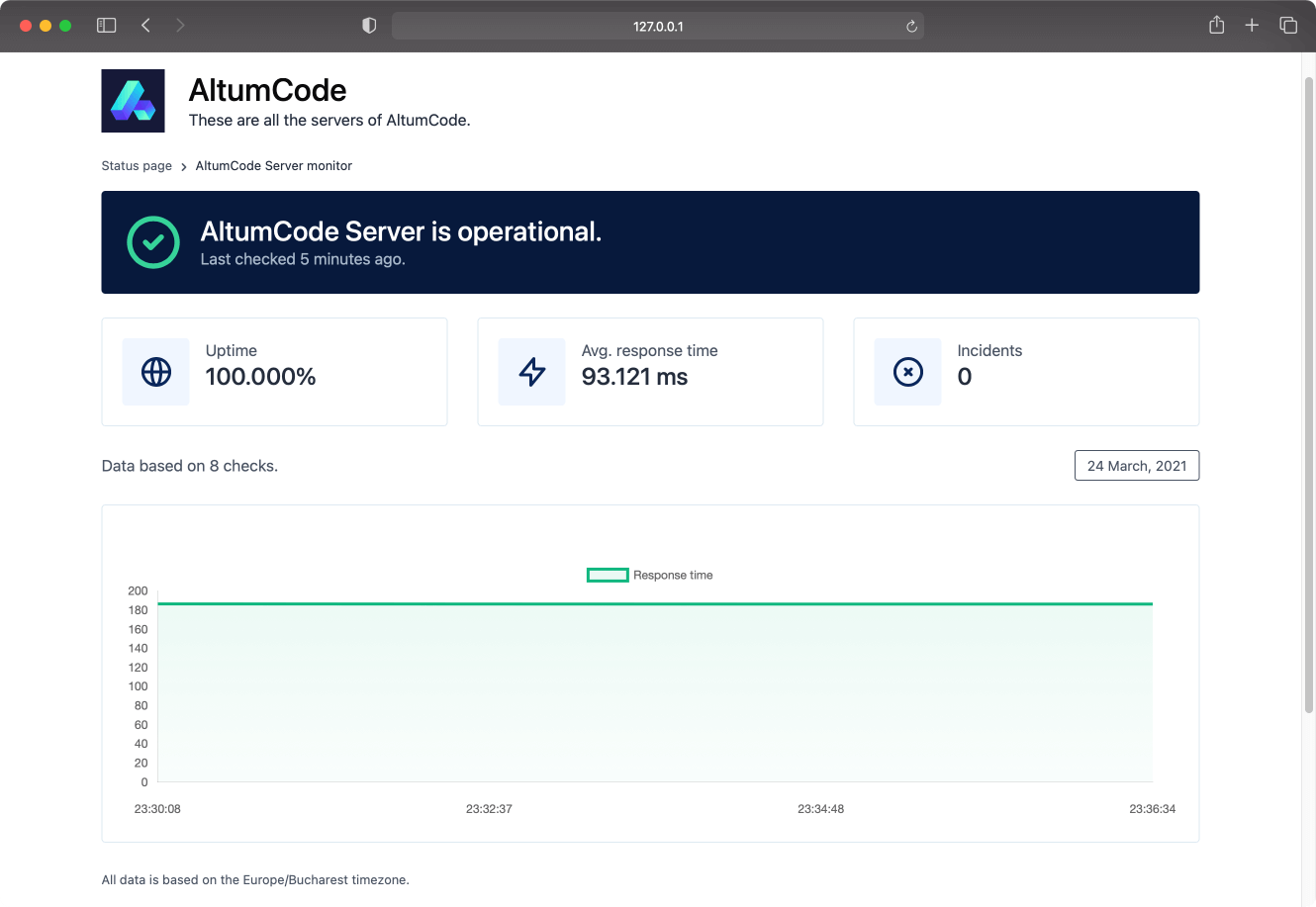Click the AltumCode page title

(267, 90)
